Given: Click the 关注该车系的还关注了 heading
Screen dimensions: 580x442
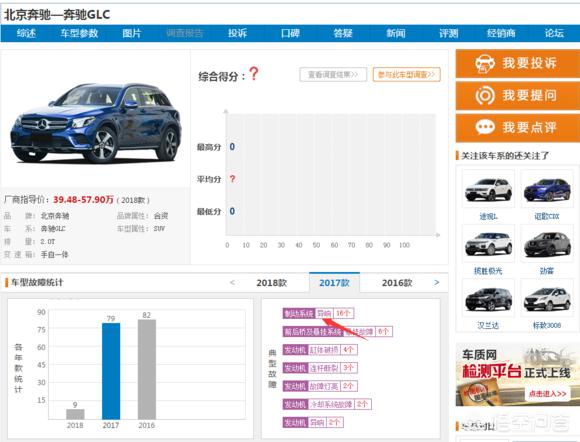Looking at the screenshot, I should 505,156.
